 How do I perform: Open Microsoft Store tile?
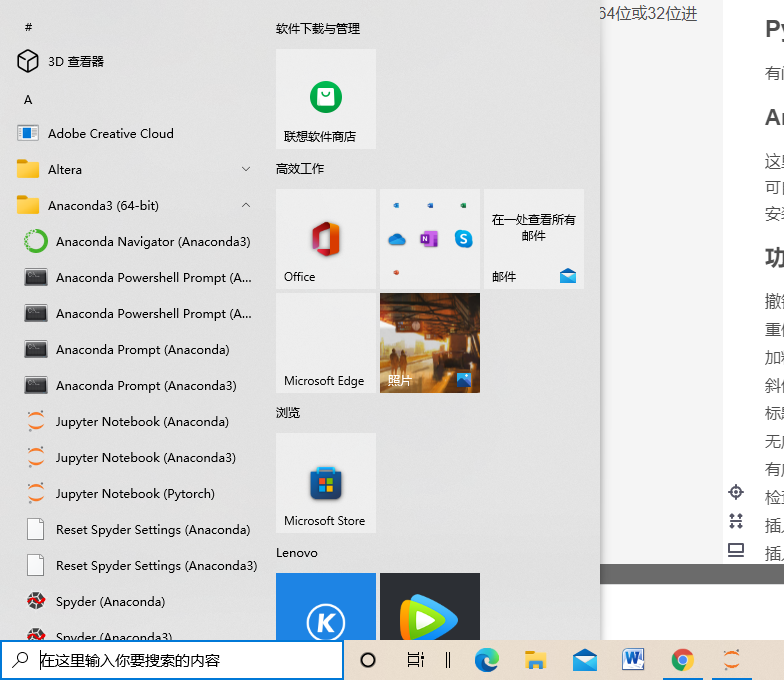(326, 482)
